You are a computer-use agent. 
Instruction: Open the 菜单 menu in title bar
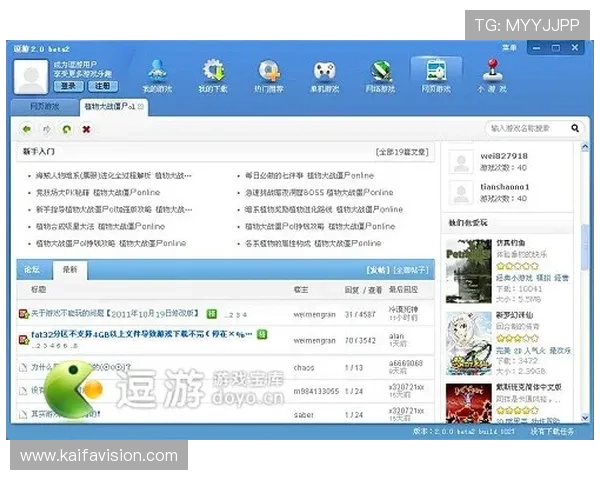(x=509, y=48)
